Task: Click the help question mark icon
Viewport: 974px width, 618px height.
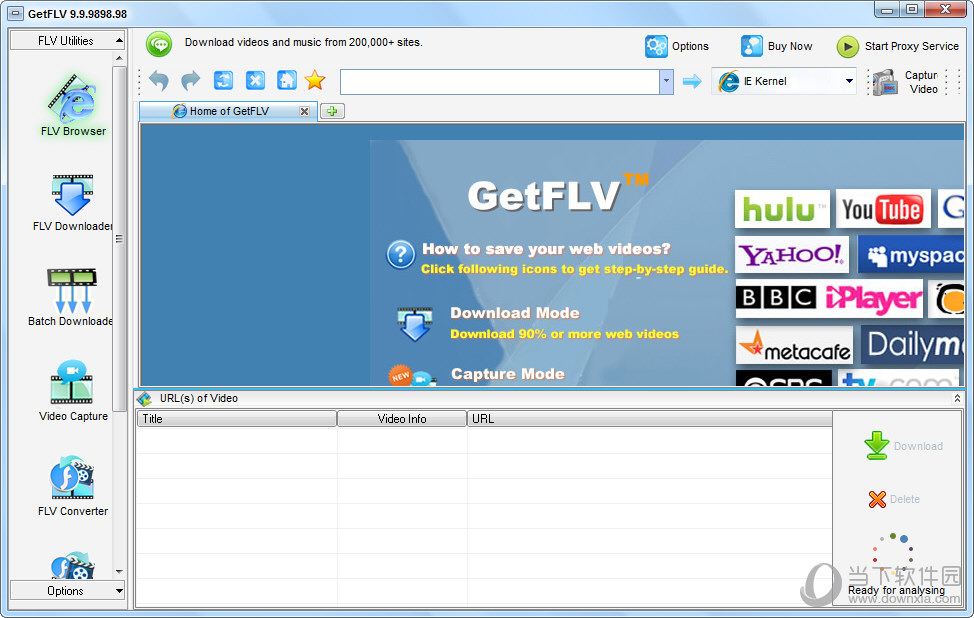Action: click(x=401, y=255)
